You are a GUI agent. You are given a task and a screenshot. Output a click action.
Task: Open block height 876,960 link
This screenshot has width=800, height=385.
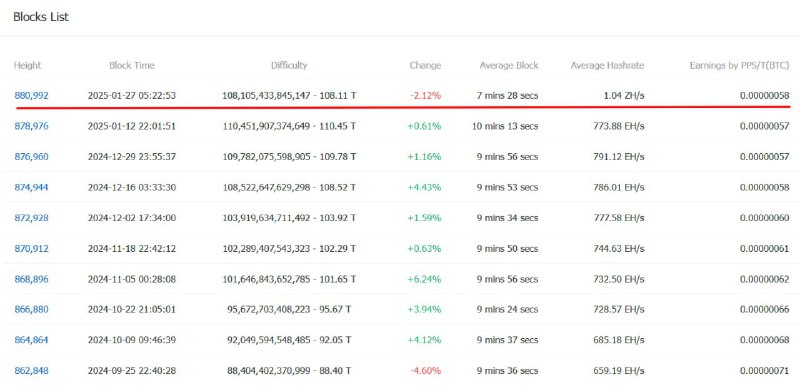(31, 157)
